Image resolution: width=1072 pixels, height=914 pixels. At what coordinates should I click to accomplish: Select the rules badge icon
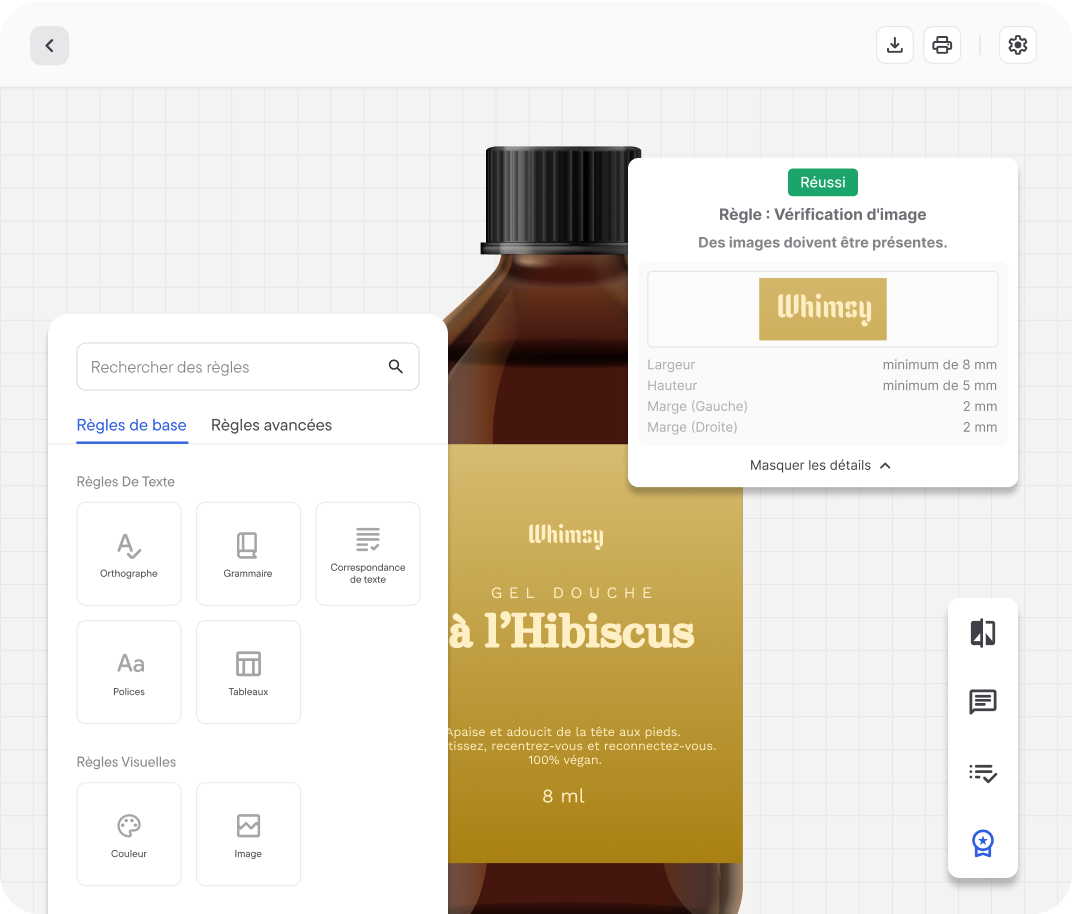(x=982, y=843)
